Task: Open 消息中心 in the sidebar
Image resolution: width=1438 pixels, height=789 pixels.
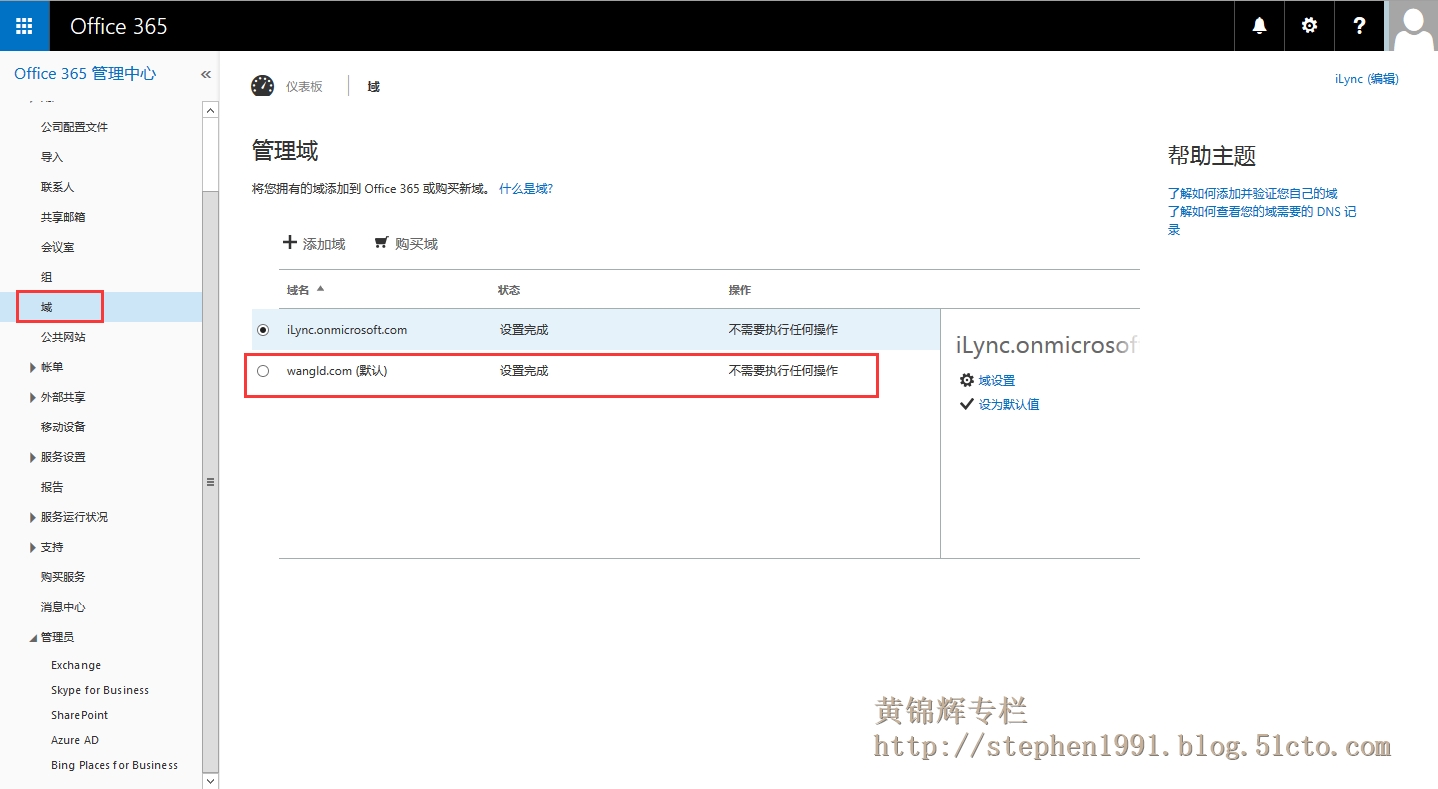Action: 63,607
